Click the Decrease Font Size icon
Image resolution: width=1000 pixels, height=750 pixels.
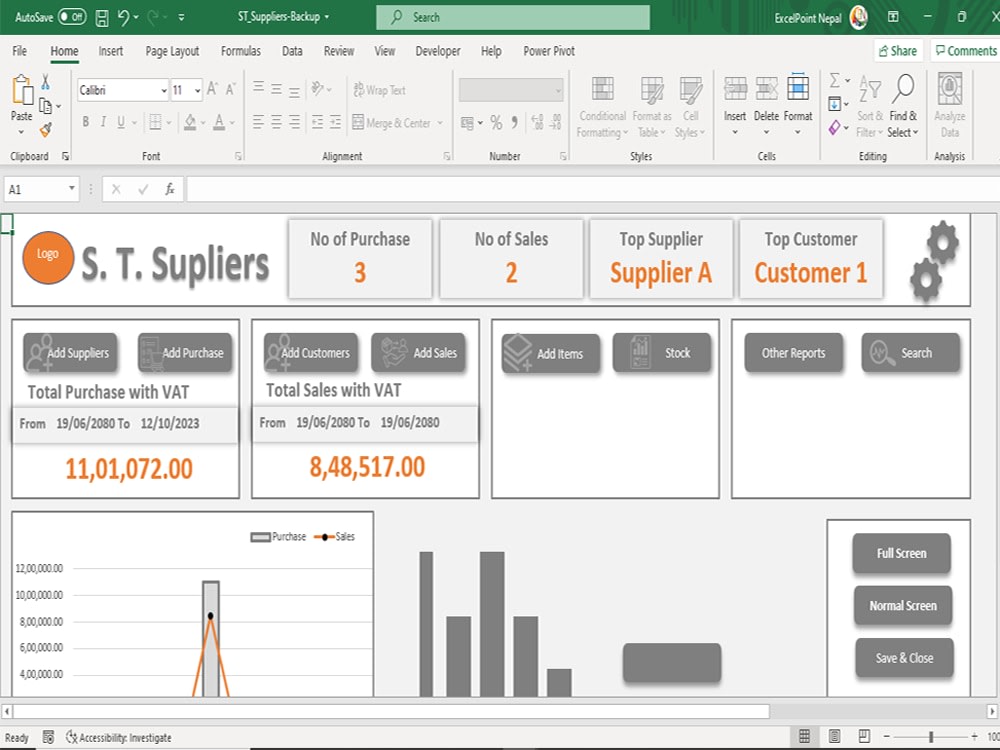click(230, 90)
